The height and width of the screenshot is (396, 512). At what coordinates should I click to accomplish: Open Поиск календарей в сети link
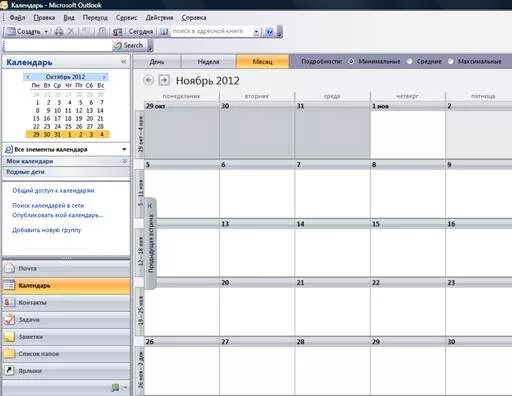[x=48, y=206]
